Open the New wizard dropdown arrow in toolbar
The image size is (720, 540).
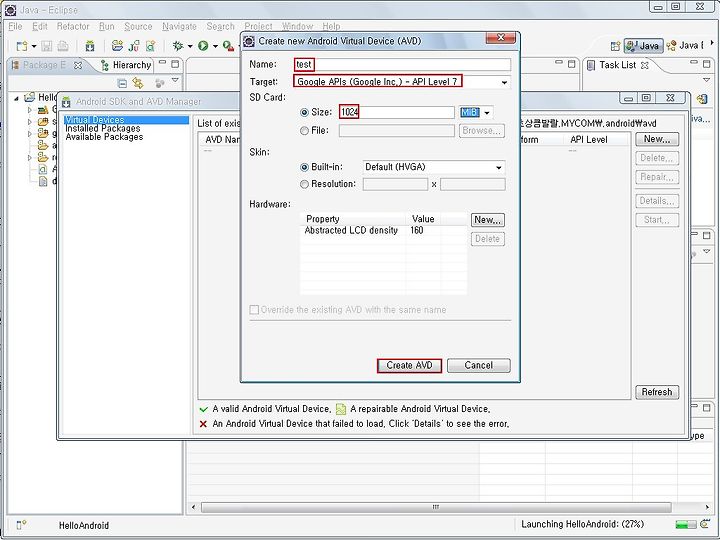tap(34, 46)
